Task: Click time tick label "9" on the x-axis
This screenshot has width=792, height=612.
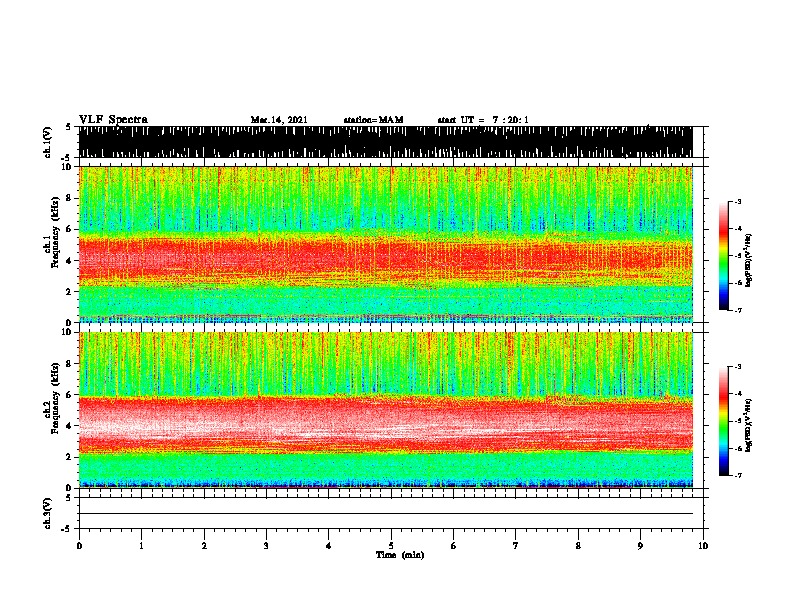Action: [x=640, y=546]
